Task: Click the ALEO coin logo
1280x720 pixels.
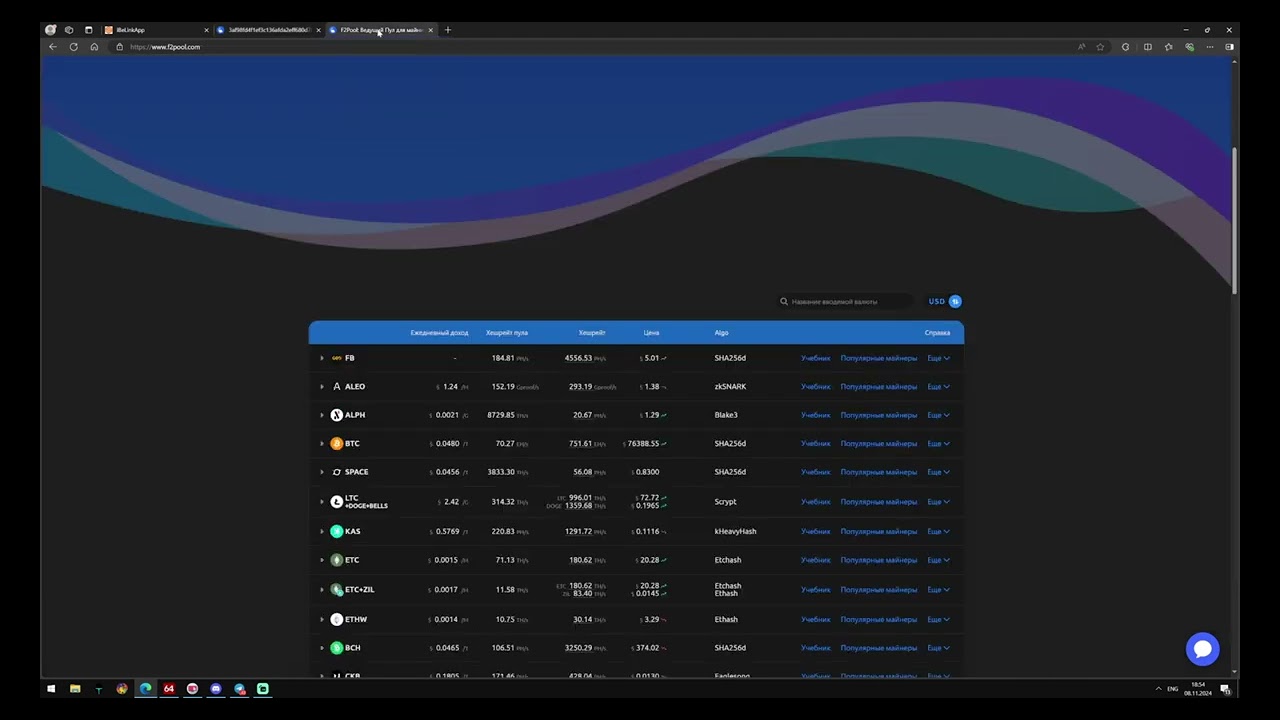Action: pyautogui.click(x=337, y=386)
